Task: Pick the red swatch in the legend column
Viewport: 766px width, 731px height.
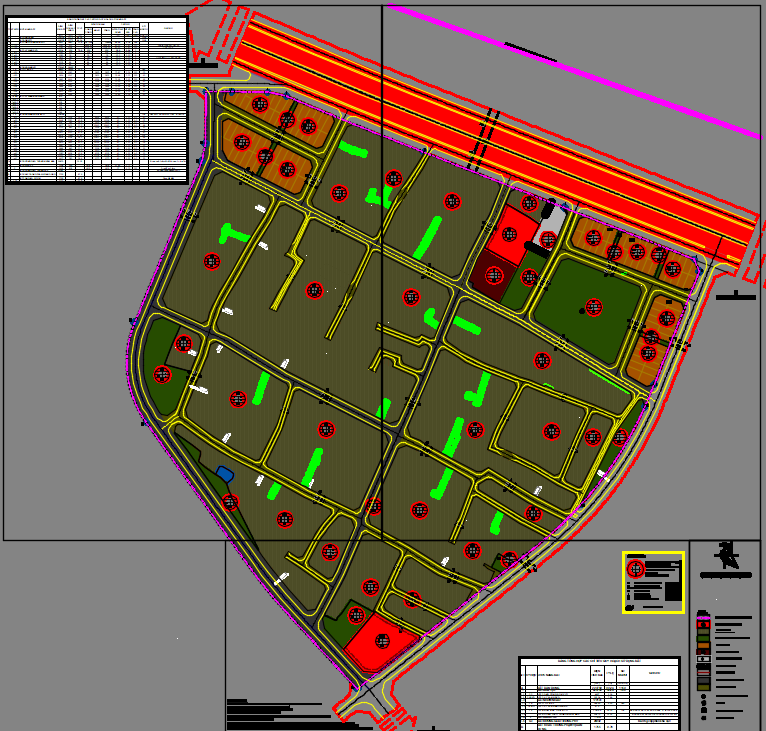Action: tap(704, 623)
